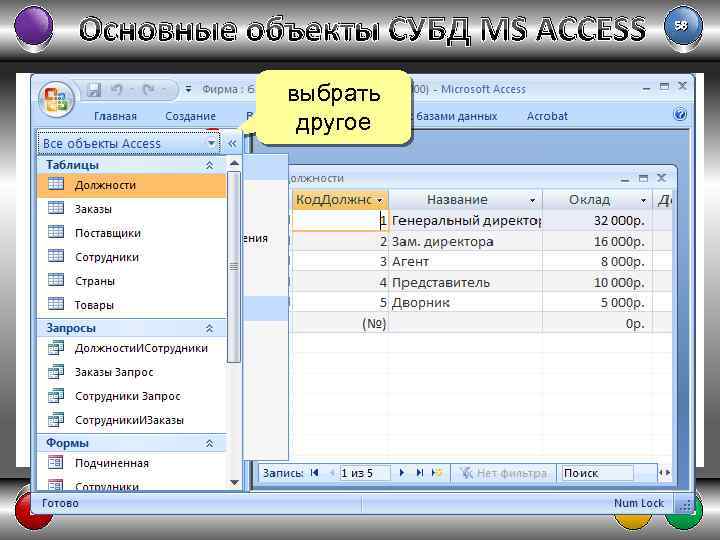Open the Office button menu
Viewport: 720px width, 540px height.
click(57, 99)
